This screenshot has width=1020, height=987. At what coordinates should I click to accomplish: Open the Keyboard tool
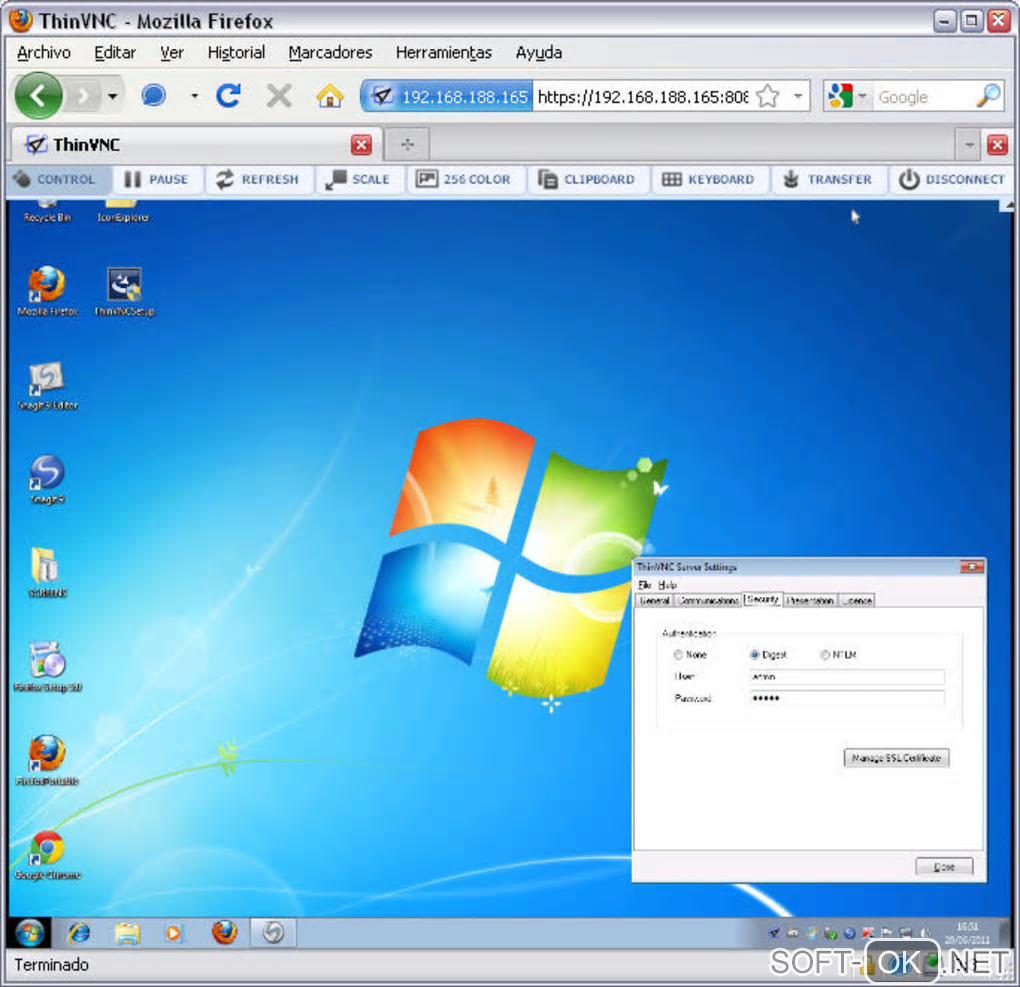point(708,180)
